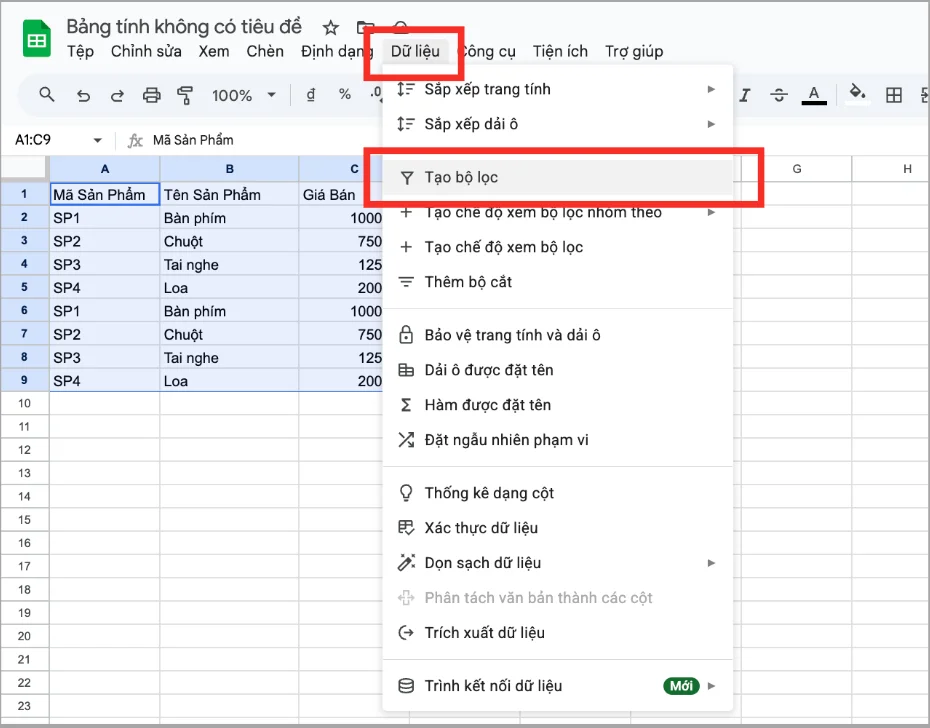The height and width of the screenshot is (728, 930).
Task: Choose Tạo bộ lọc
Action: (x=558, y=177)
